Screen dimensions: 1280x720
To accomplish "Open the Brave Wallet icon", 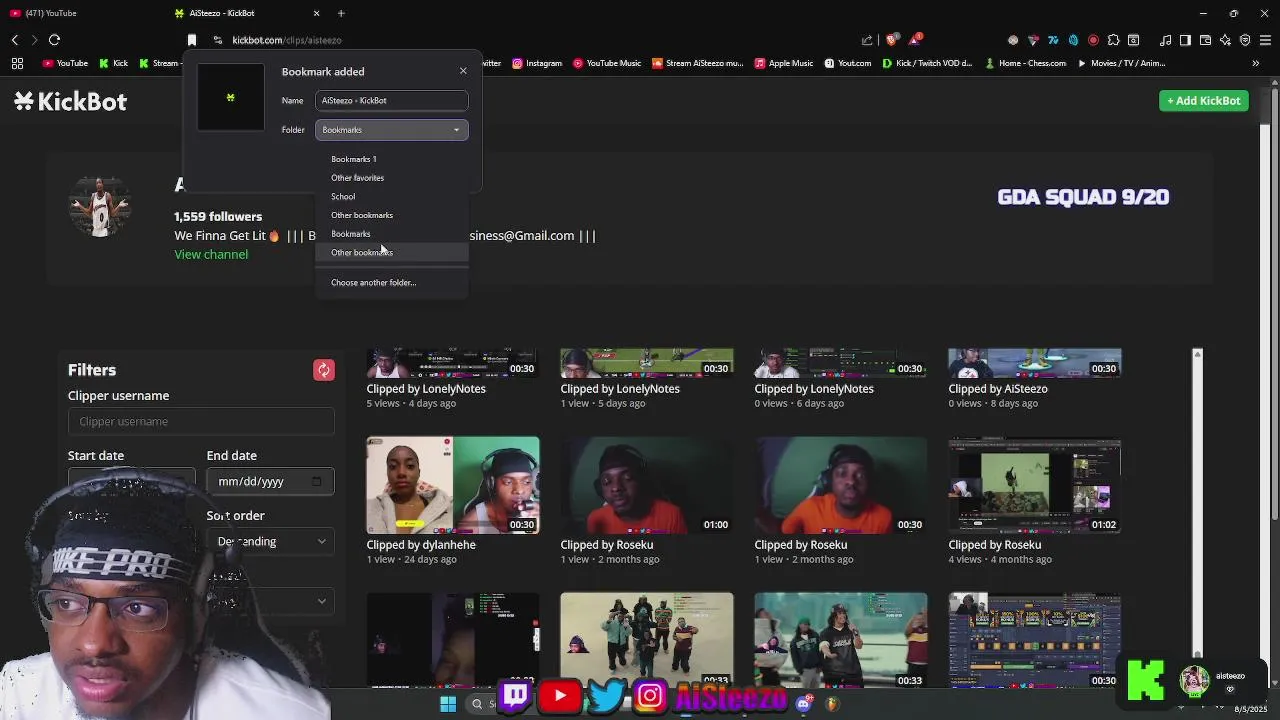I will (x=1205, y=40).
